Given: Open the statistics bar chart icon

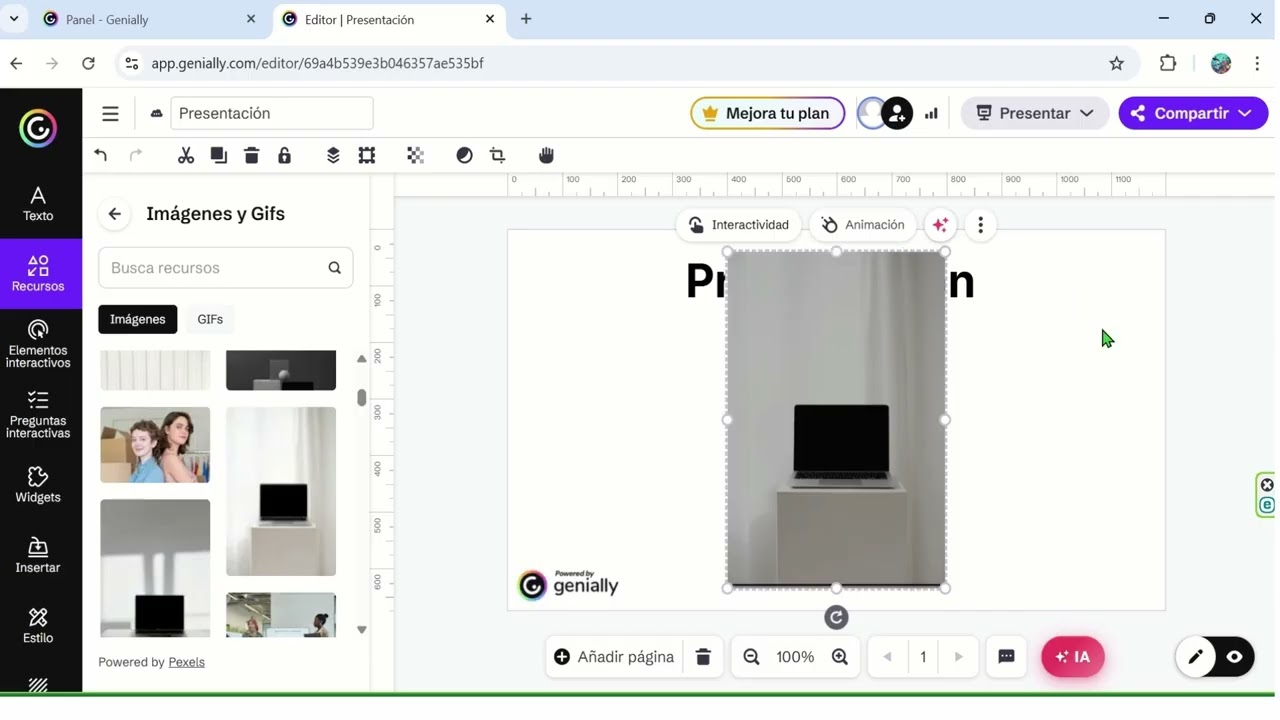Looking at the screenshot, I should (931, 114).
